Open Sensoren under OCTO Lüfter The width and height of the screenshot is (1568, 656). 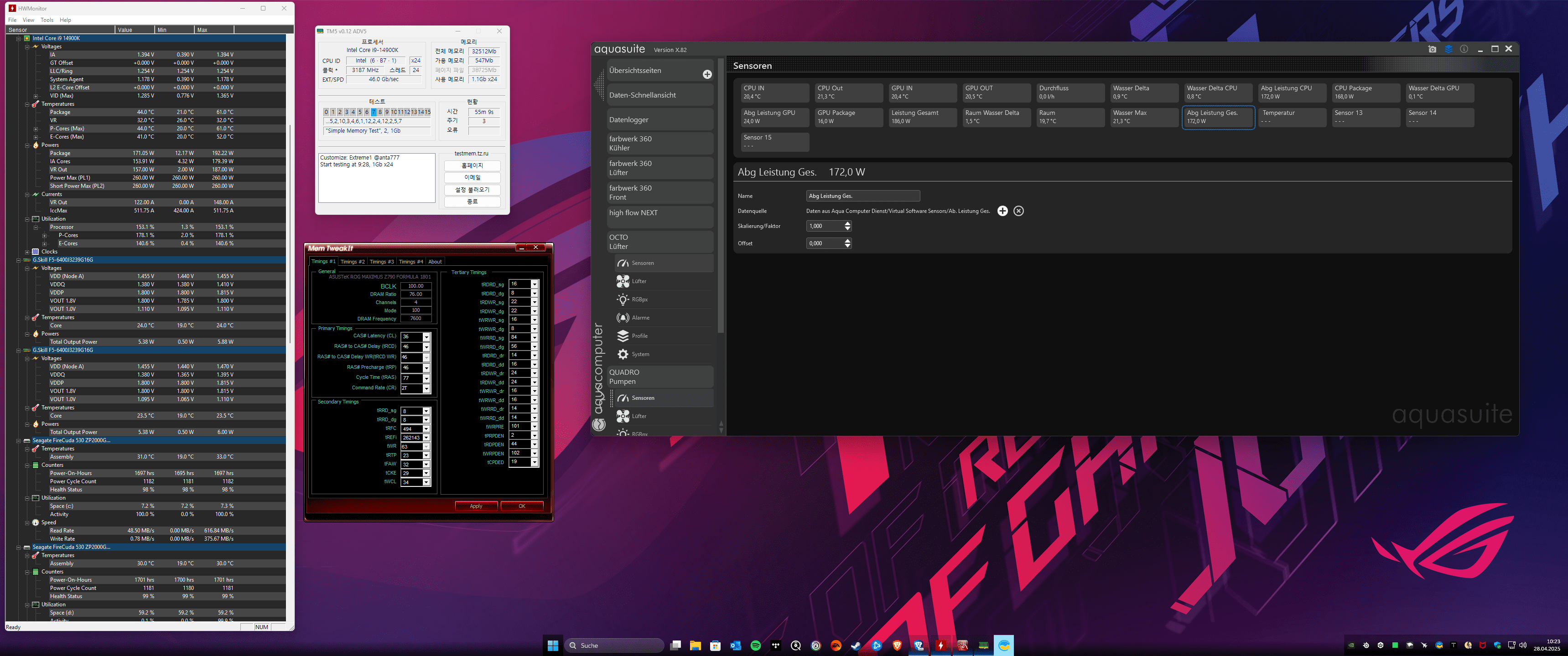coord(664,263)
